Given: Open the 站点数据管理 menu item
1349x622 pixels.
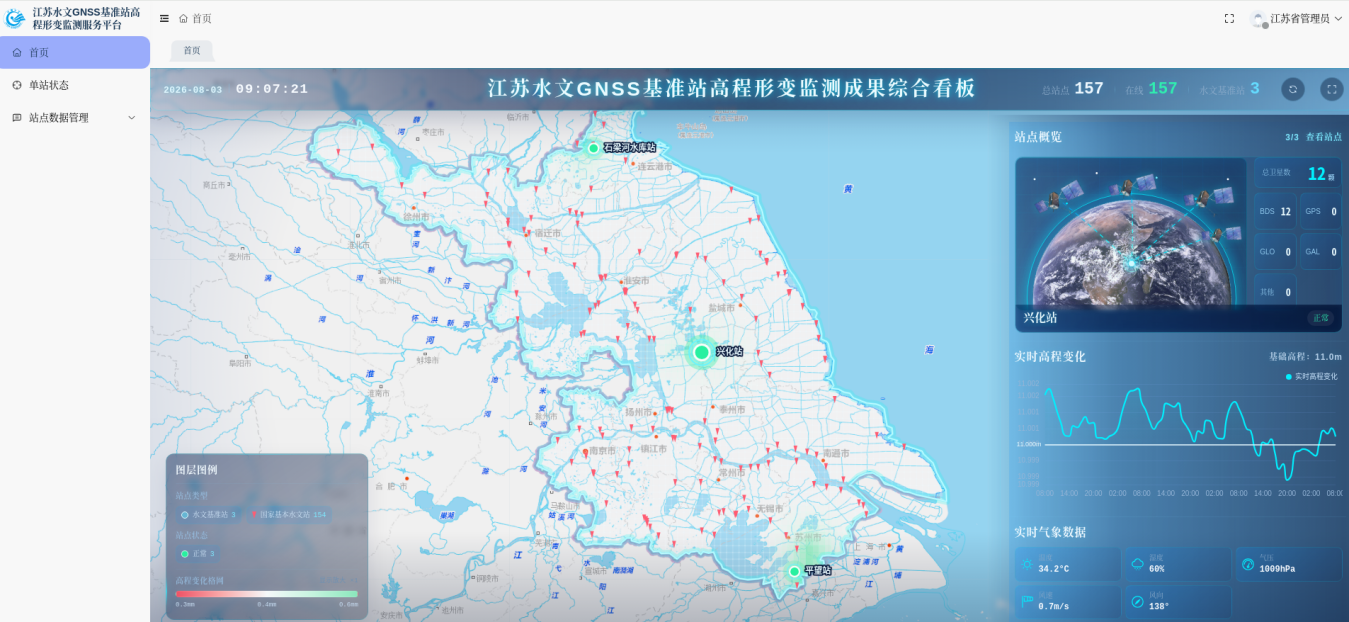Looking at the screenshot, I should (75, 117).
